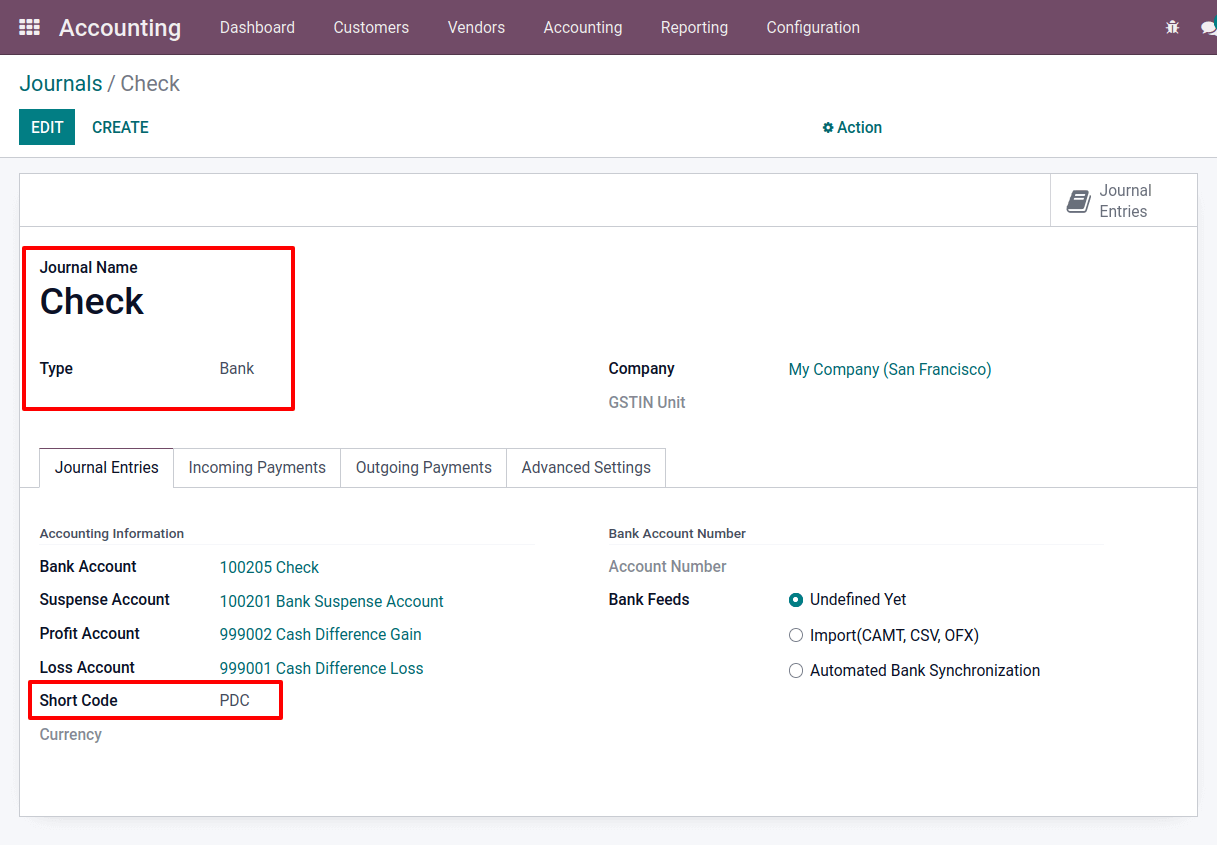Go back to Journals breadcrumb
1217x845 pixels.
pos(61,84)
